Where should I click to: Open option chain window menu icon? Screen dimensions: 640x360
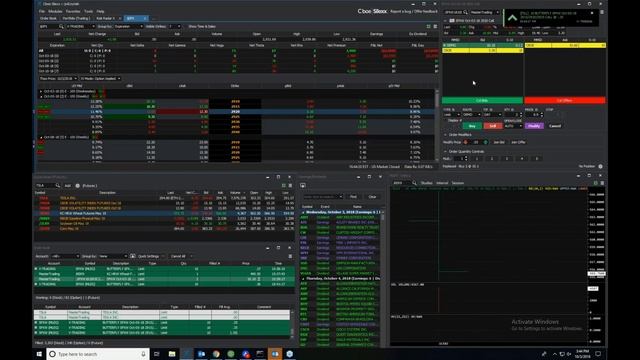pyautogui.click(x=435, y=27)
